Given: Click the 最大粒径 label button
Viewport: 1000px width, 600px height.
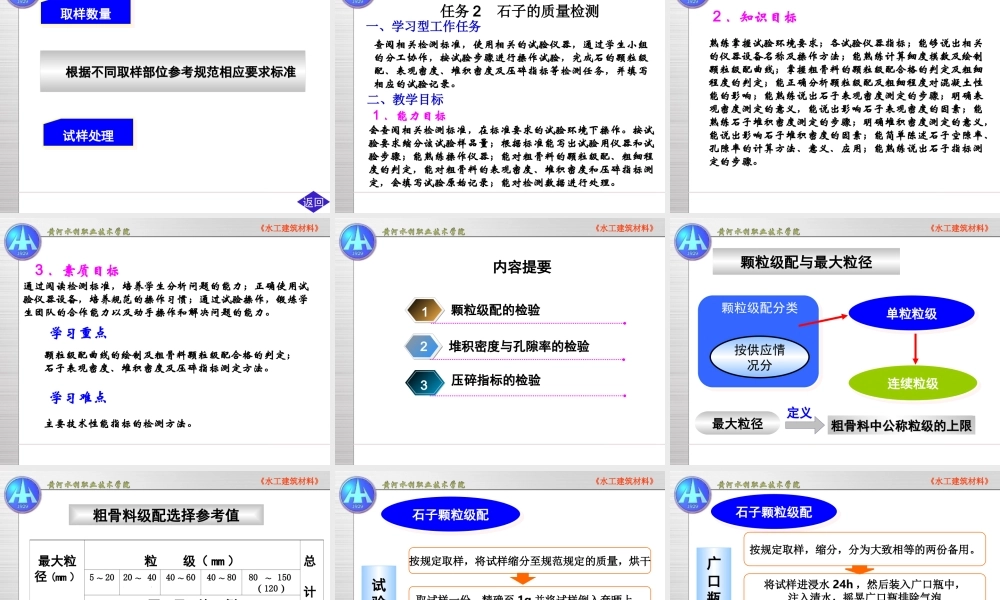Looking at the screenshot, I should 737,423.
